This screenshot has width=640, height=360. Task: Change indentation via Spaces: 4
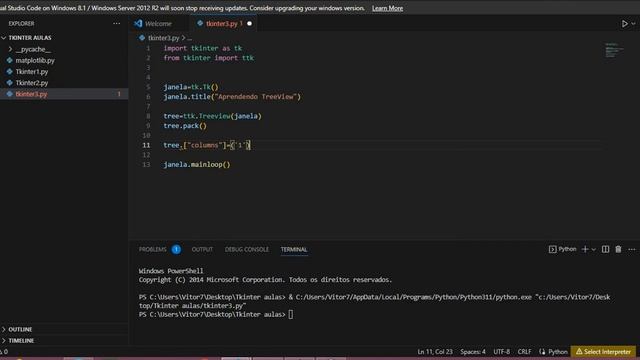click(x=473, y=352)
